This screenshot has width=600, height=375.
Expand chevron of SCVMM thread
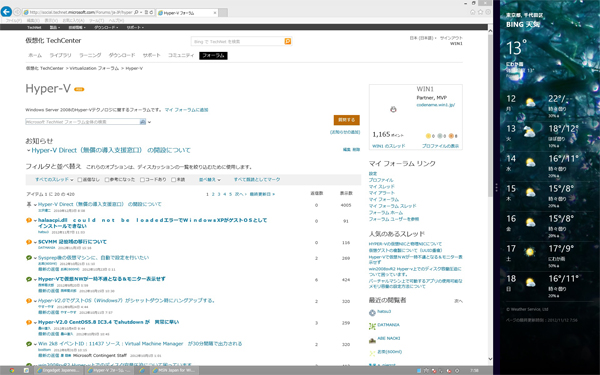[35, 242]
